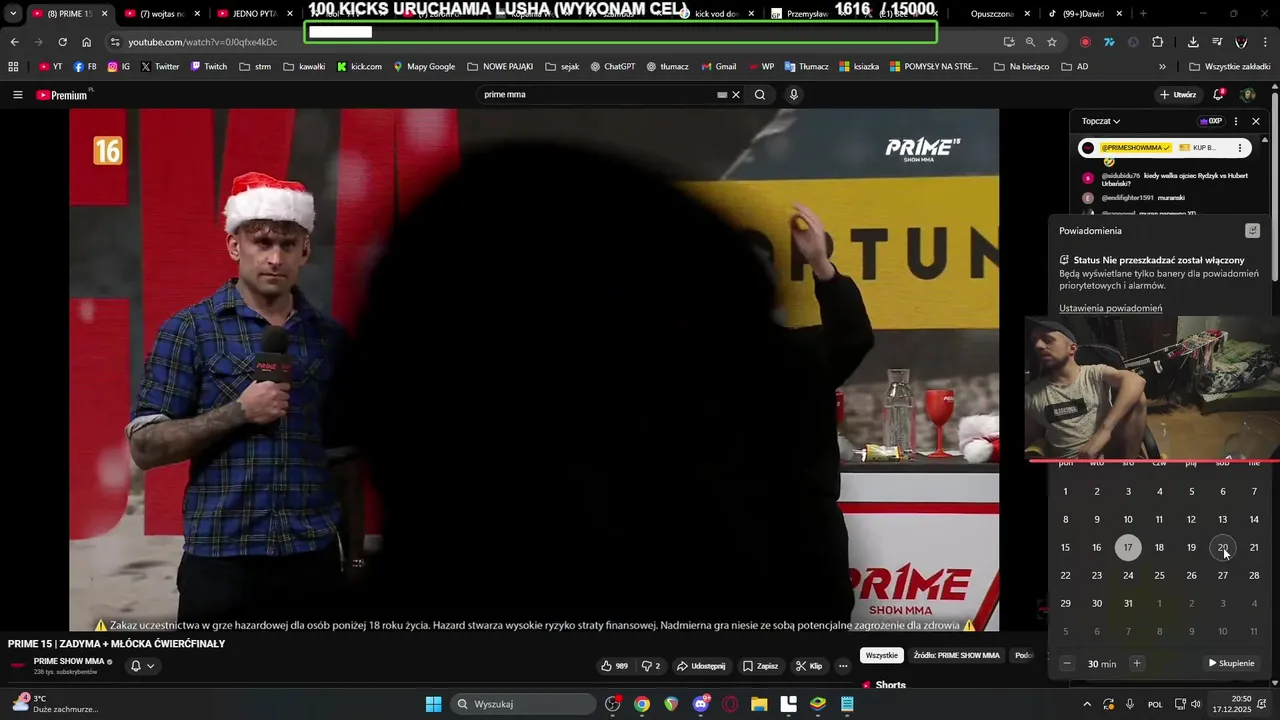1280x720 pixels.
Task: Decrease focus time with minus button
Action: 1066,663
